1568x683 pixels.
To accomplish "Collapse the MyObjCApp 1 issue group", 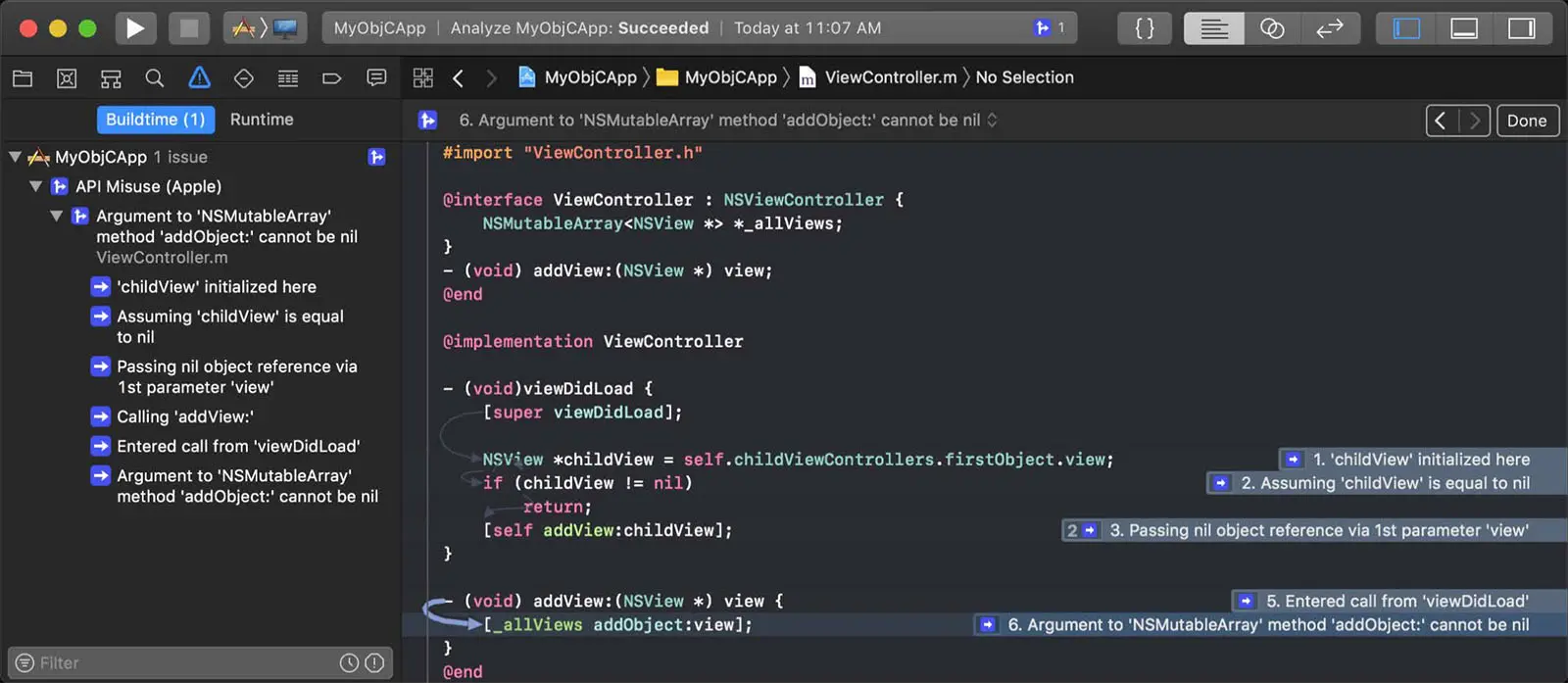I will 15,157.
